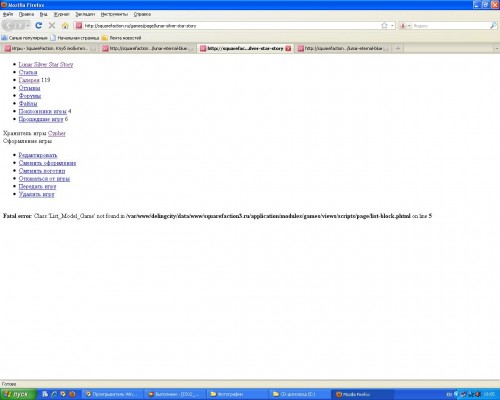Click the Stop loading X icon
Viewport: 500px width, 400px height.
52,25
